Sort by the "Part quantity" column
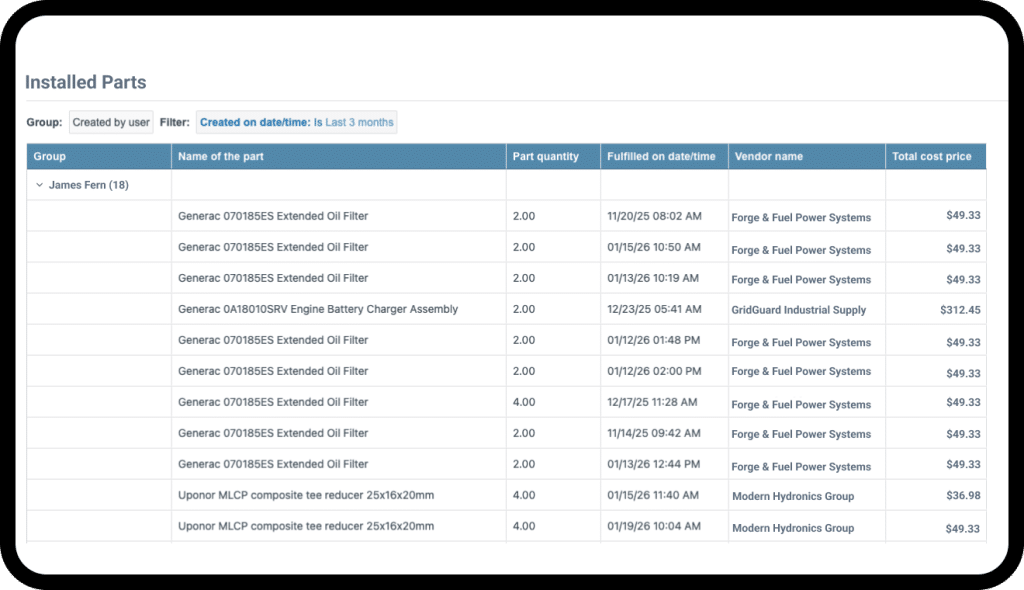The image size is (1024, 590). tap(544, 156)
